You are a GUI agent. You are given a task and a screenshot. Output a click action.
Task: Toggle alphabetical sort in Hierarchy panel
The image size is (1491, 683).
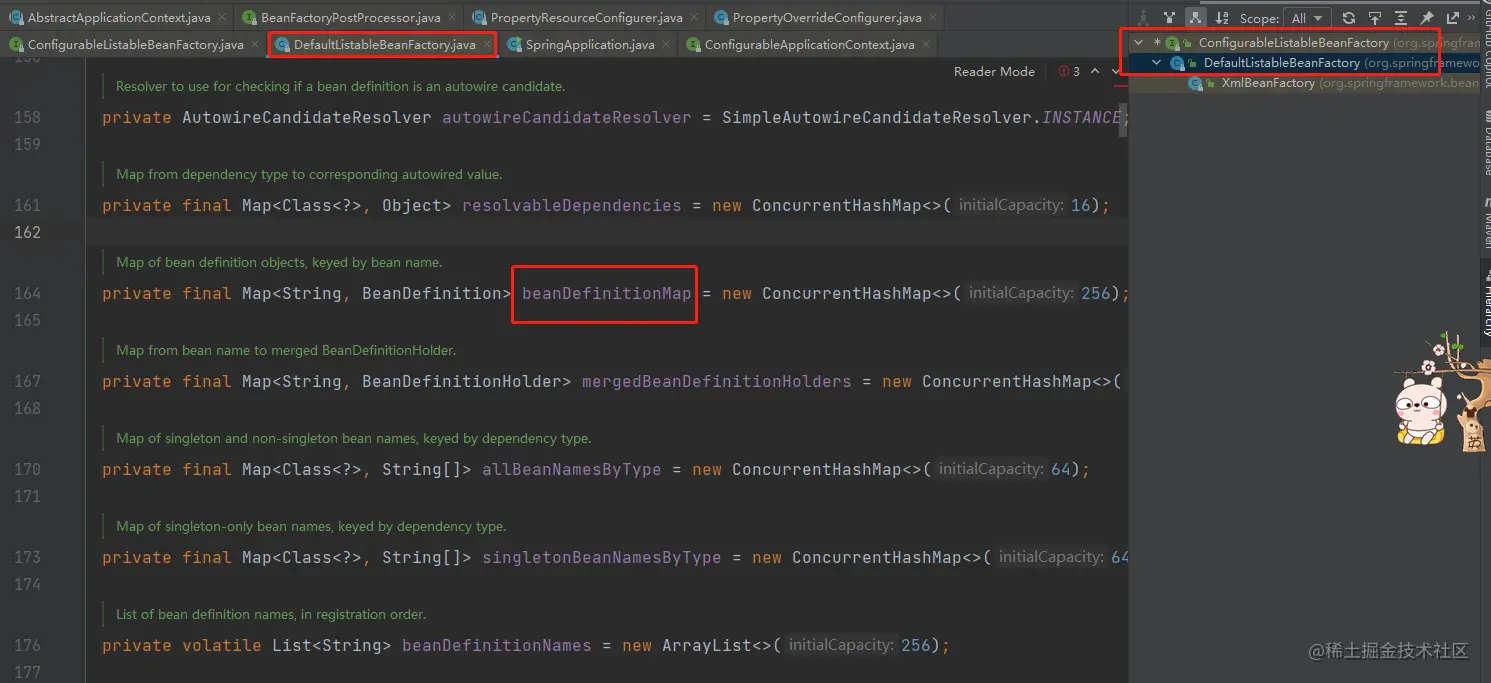pyautogui.click(x=1222, y=18)
